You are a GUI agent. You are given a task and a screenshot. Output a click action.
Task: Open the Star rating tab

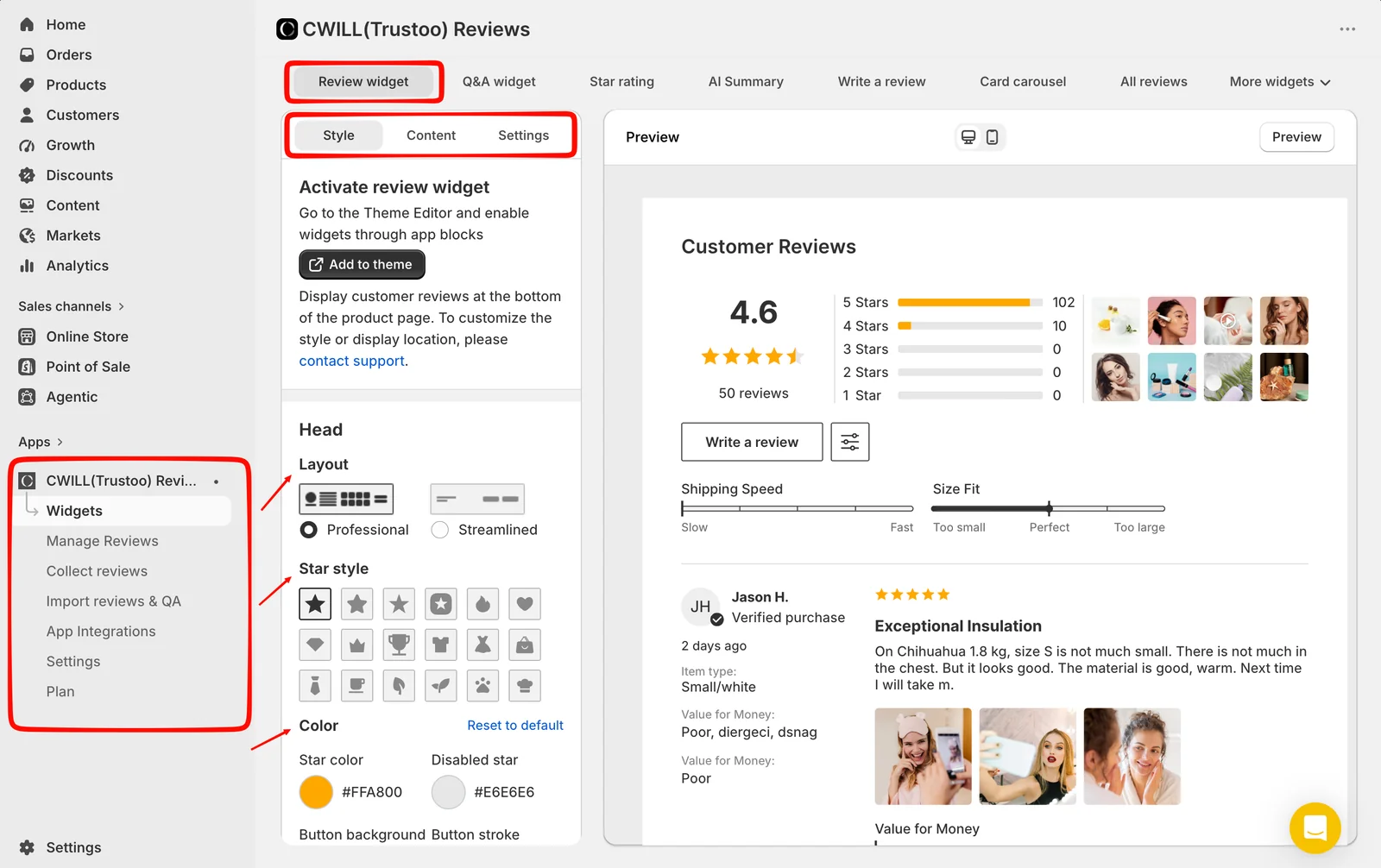621,82
